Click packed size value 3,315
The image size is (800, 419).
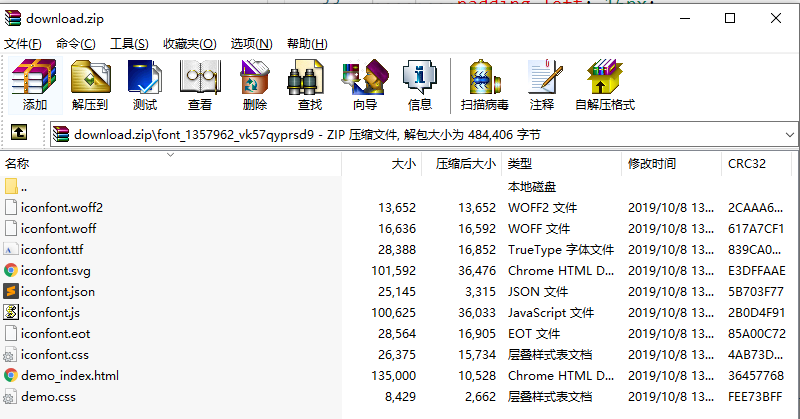[480, 291]
